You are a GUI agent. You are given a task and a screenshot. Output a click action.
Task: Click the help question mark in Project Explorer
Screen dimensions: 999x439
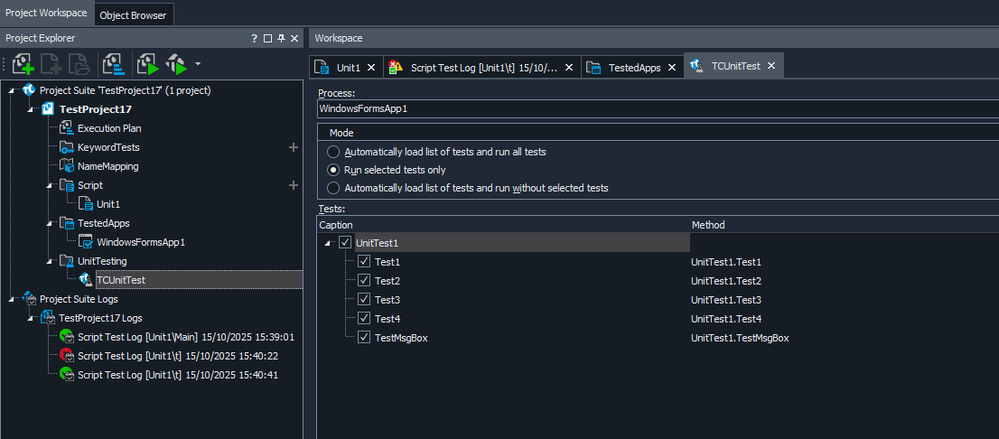(x=254, y=38)
